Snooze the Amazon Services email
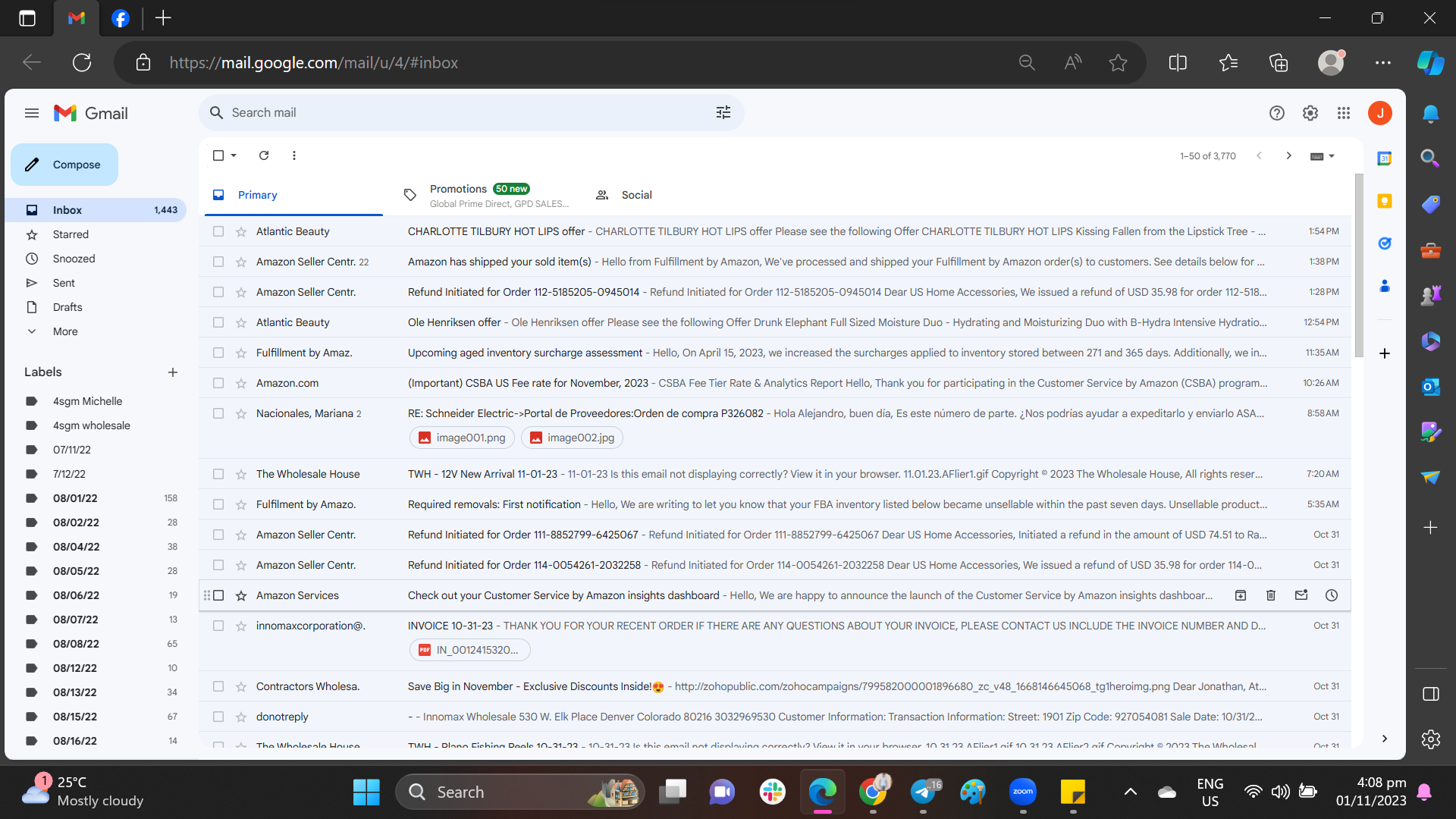This screenshot has height=819, width=1456. [x=1332, y=595]
